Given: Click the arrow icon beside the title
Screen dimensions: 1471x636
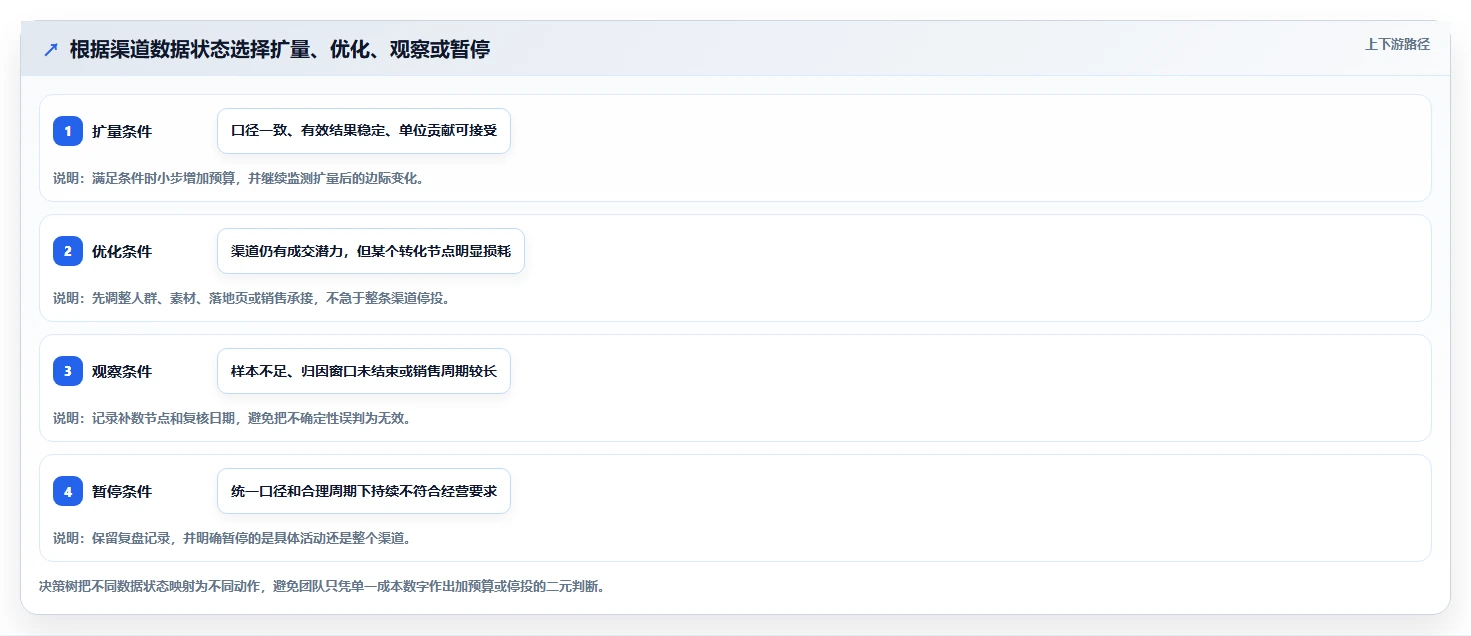Looking at the screenshot, I should 51,50.
